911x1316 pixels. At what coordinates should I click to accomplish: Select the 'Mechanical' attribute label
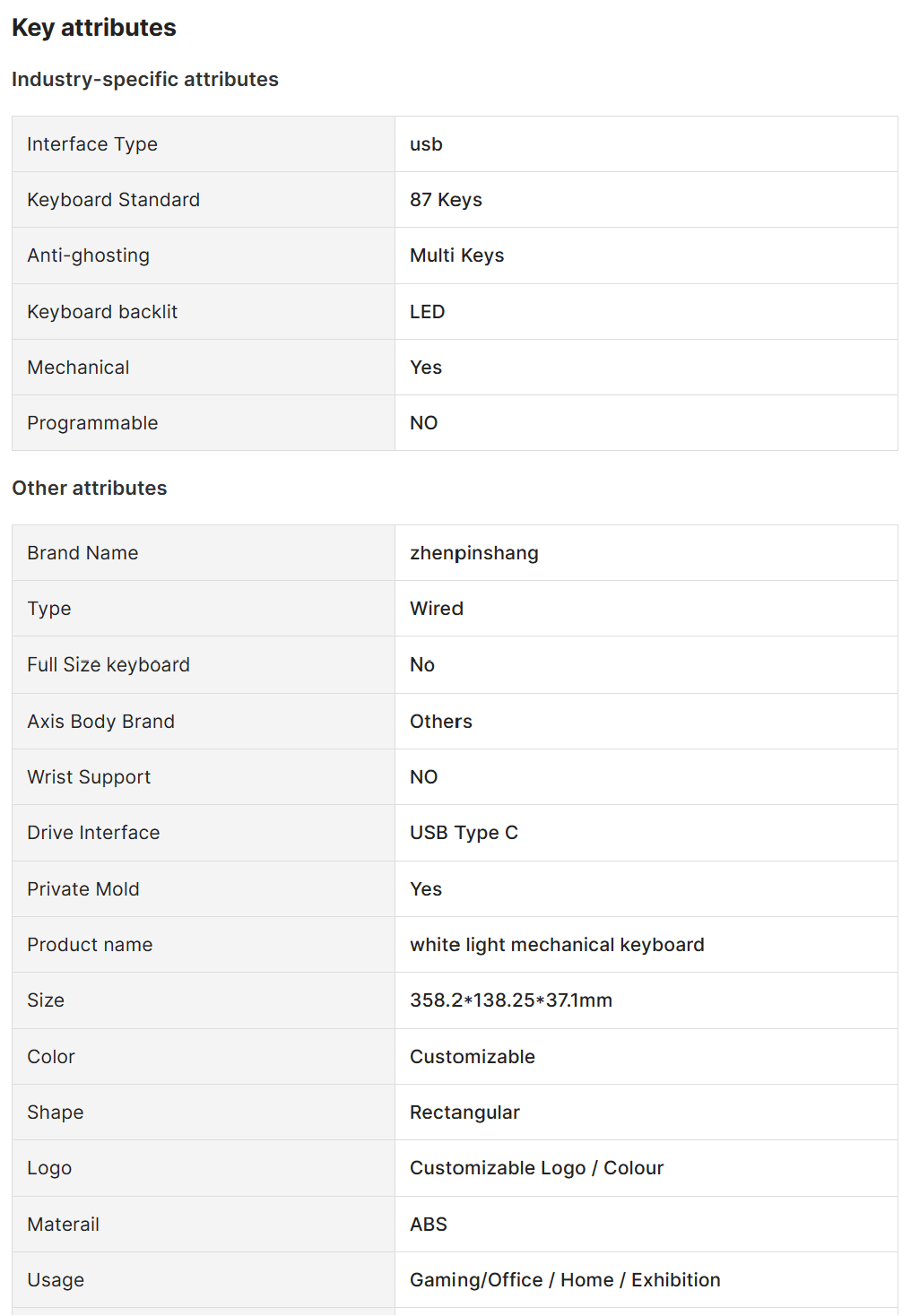click(78, 368)
